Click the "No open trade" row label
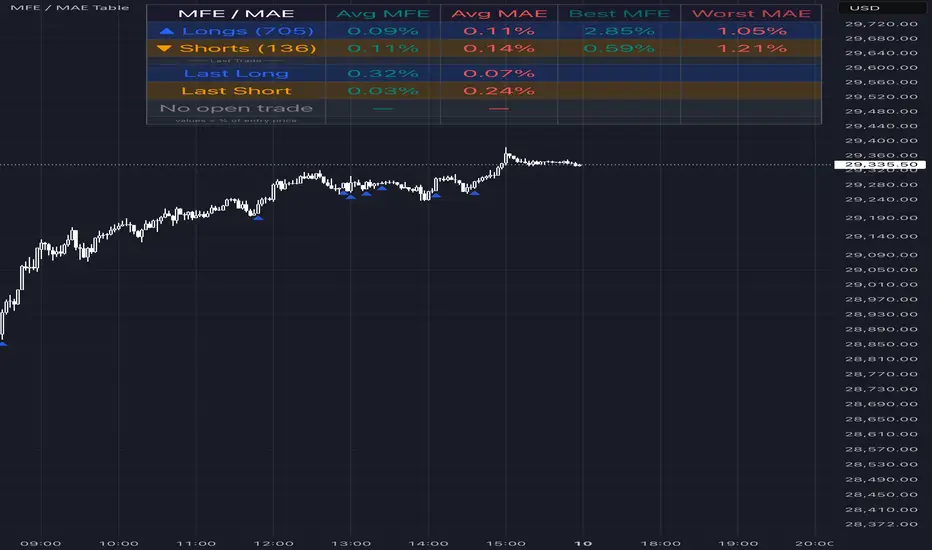 point(236,108)
